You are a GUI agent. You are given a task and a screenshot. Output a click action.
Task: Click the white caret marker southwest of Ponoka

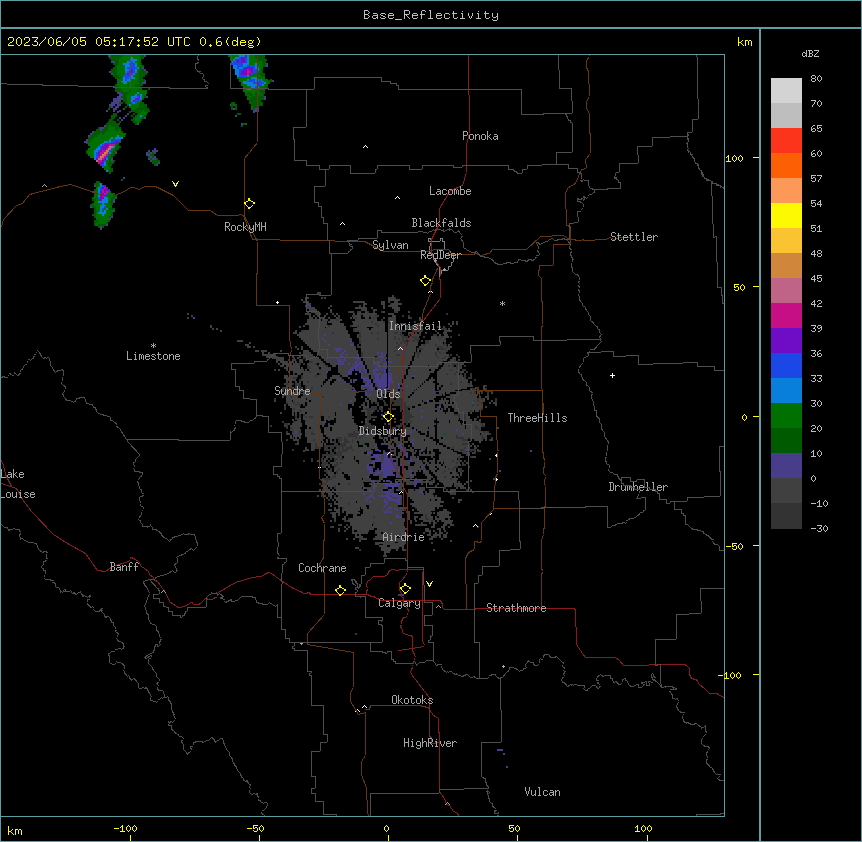[366, 147]
